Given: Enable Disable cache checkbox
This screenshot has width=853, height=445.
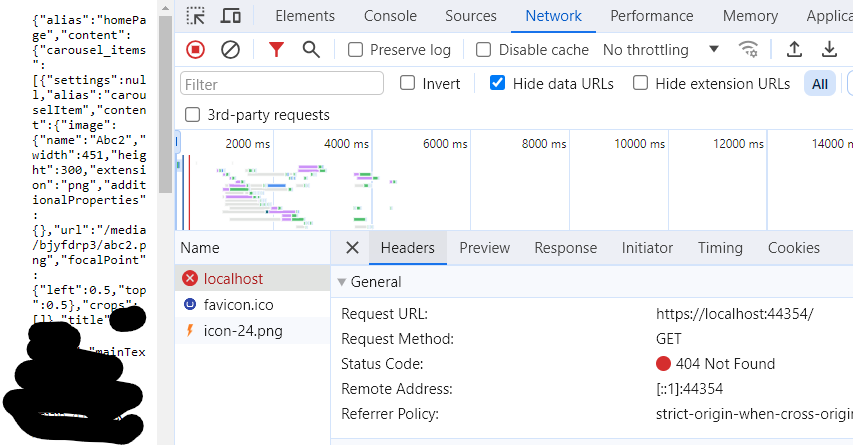Looking at the screenshot, I should pyautogui.click(x=483, y=50).
